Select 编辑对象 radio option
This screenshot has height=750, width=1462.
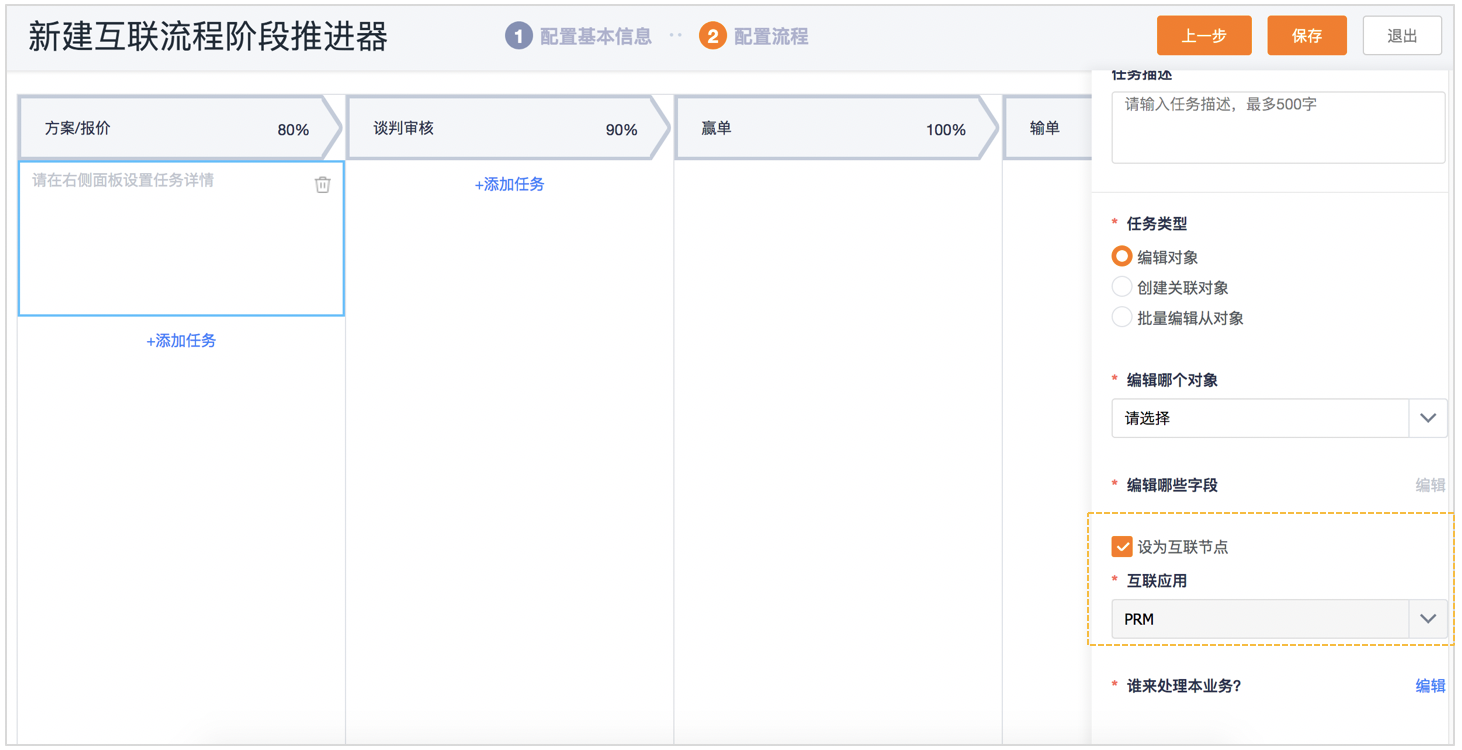tap(1122, 257)
